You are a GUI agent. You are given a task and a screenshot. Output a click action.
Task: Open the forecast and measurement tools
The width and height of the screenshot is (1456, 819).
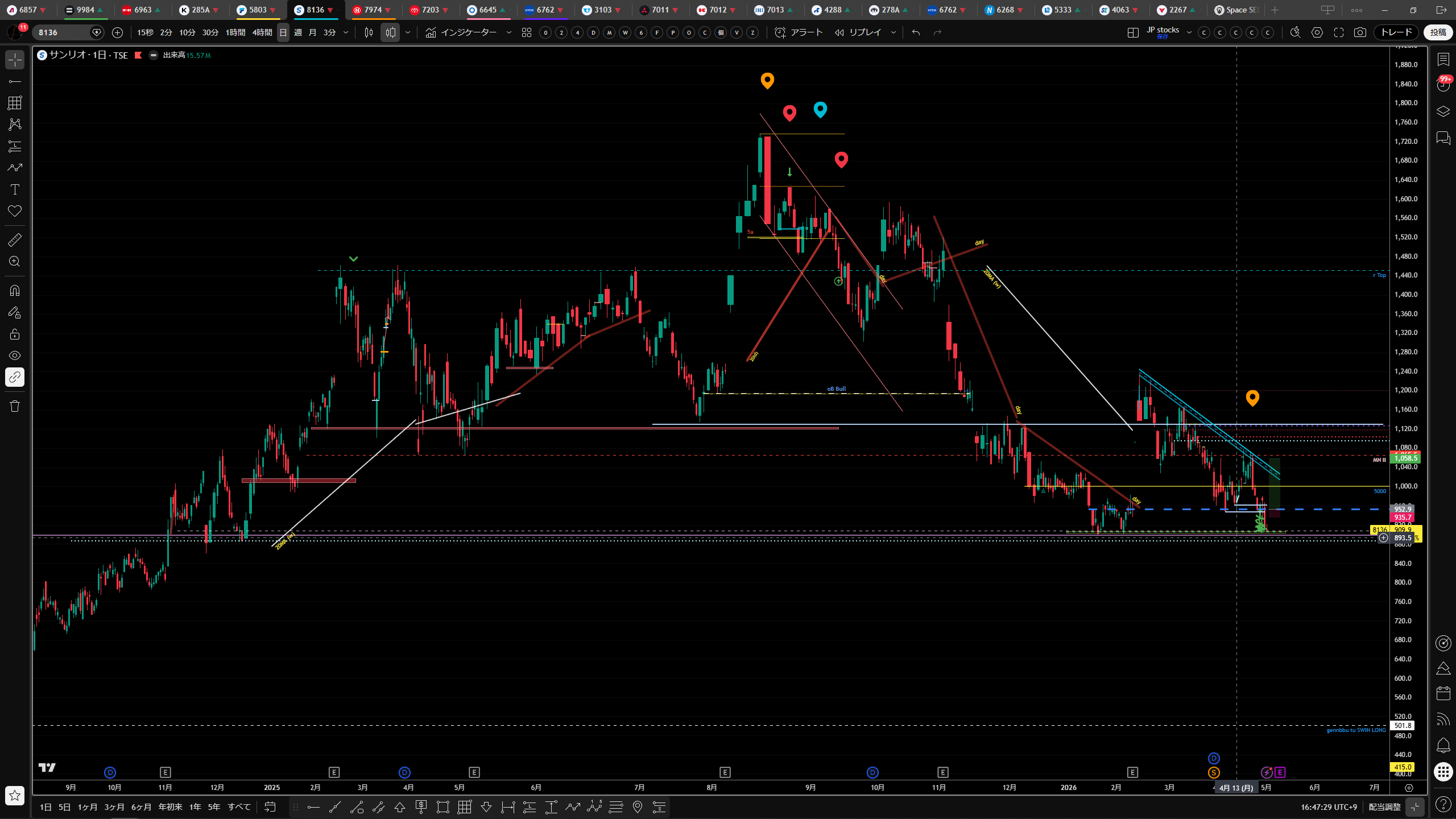(x=15, y=146)
